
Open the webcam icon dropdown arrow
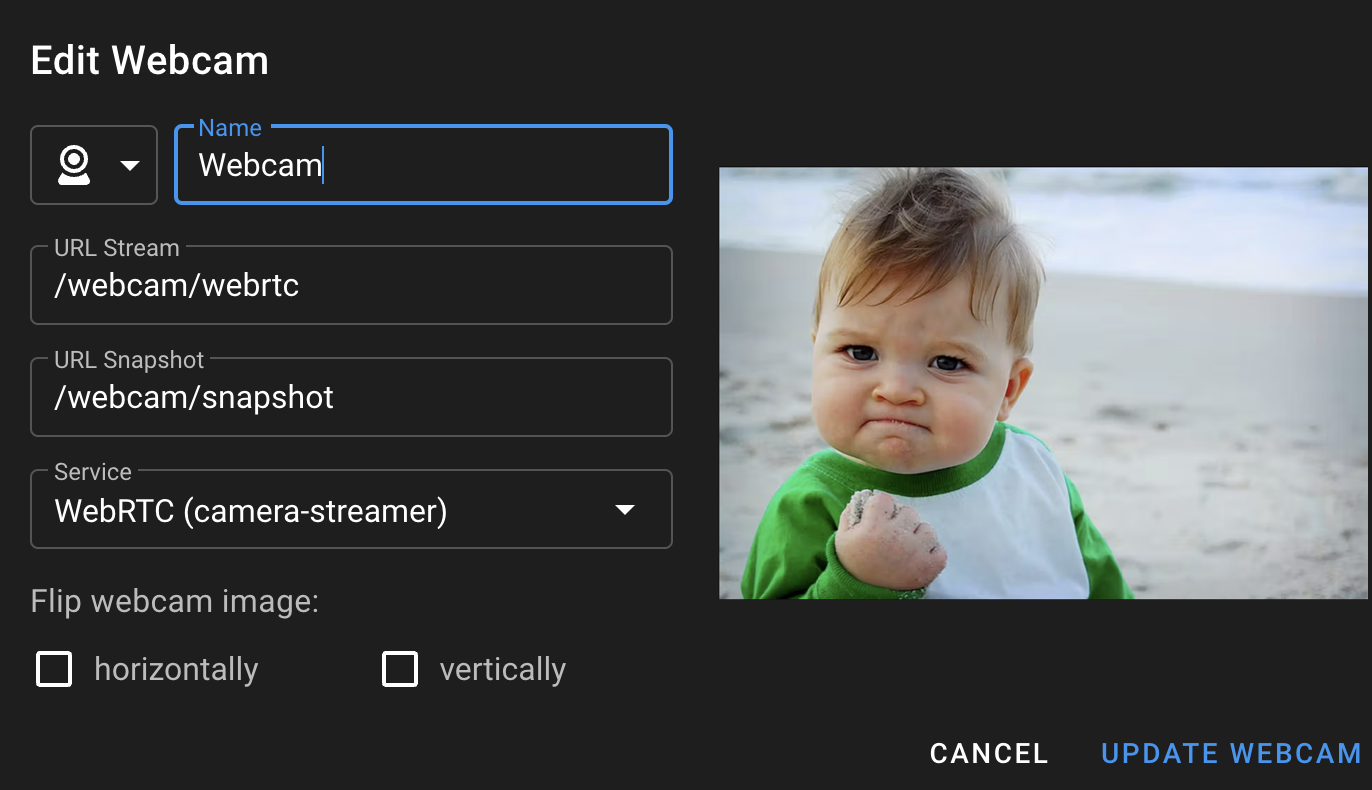coord(130,165)
